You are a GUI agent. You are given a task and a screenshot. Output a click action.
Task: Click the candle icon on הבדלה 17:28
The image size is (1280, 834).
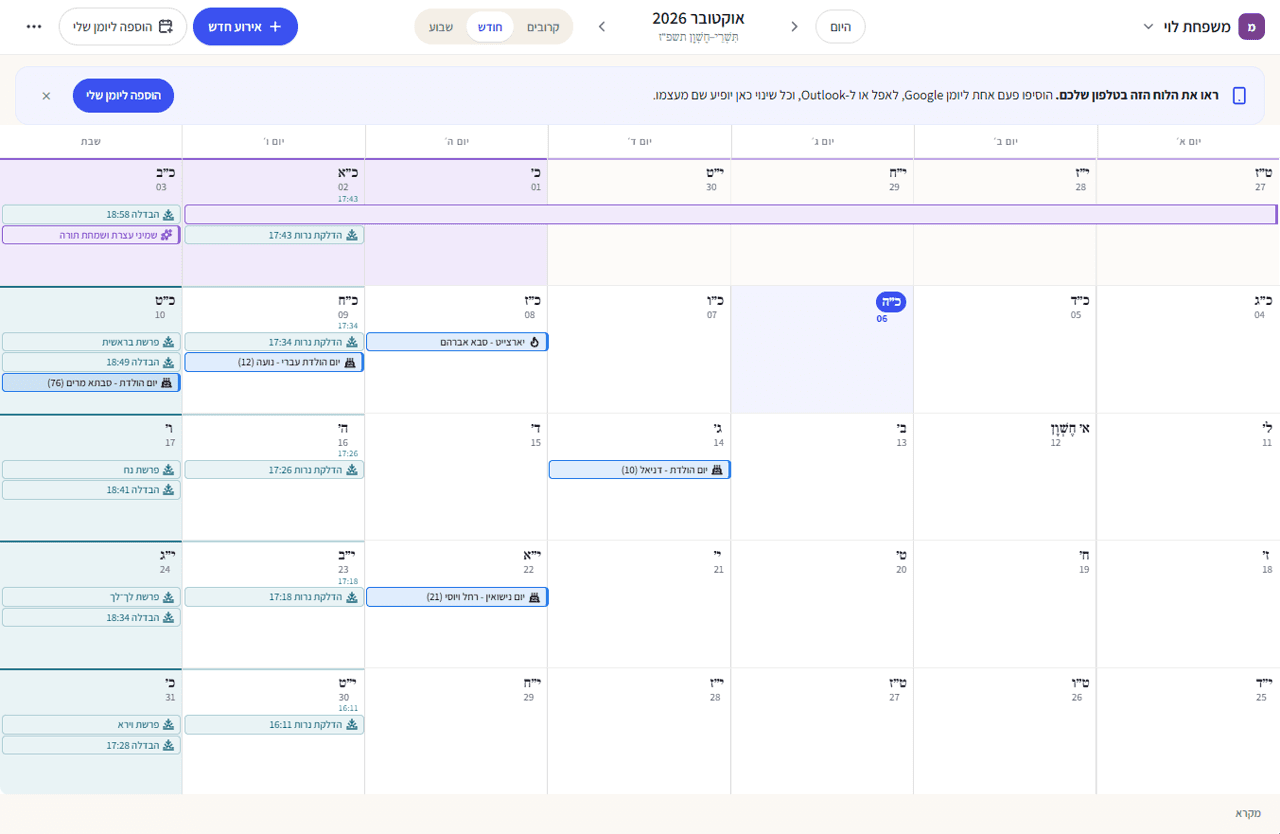(168, 745)
